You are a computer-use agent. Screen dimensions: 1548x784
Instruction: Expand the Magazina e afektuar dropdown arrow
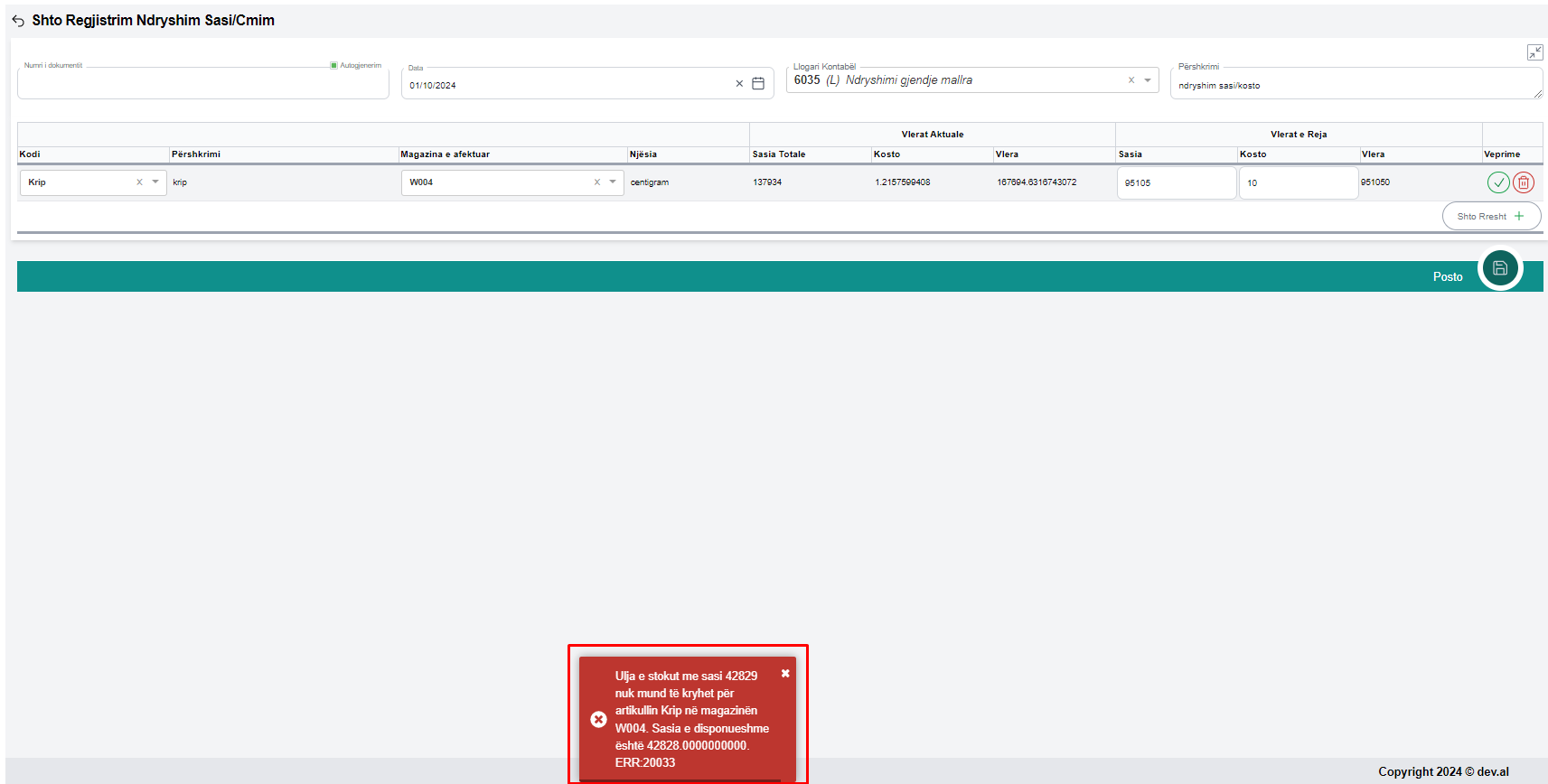tap(613, 182)
